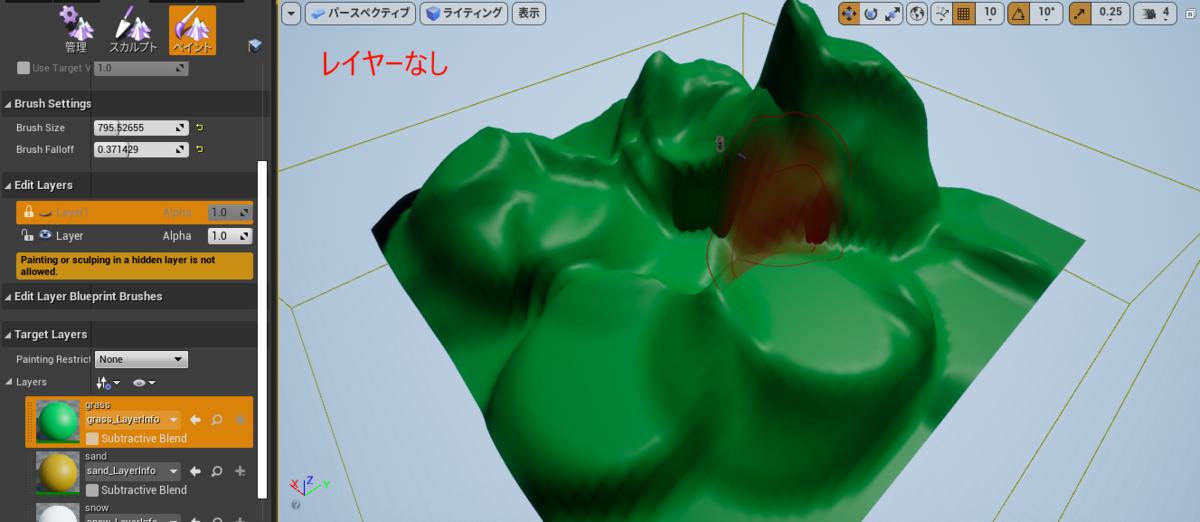The image size is (1200, 522).
Task: Browse to grass_LayerInfo with magnifier icon
Action: click(x=217, y=420)
